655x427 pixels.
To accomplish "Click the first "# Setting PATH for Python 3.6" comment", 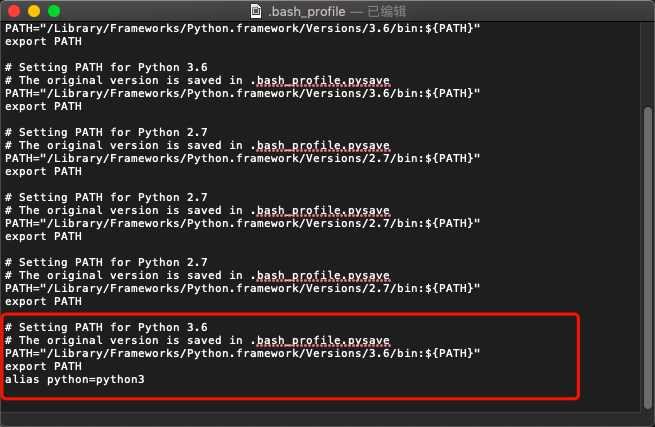I will tap(105, 67).
